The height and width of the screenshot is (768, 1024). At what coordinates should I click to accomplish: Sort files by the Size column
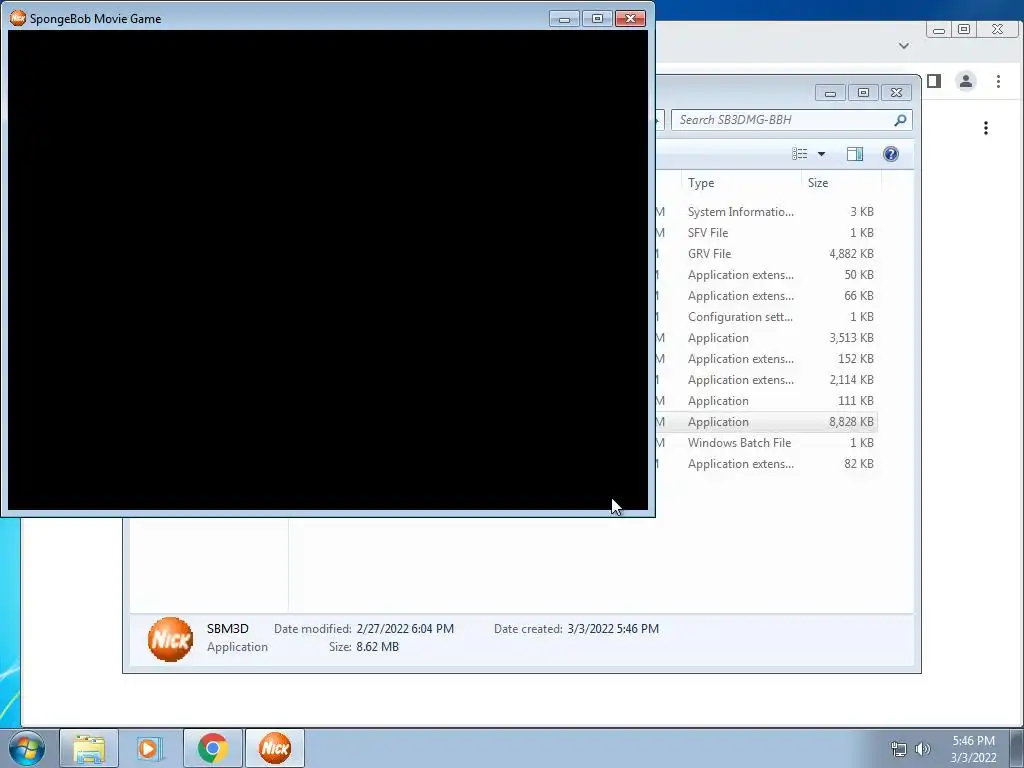[x=841, y=183]
